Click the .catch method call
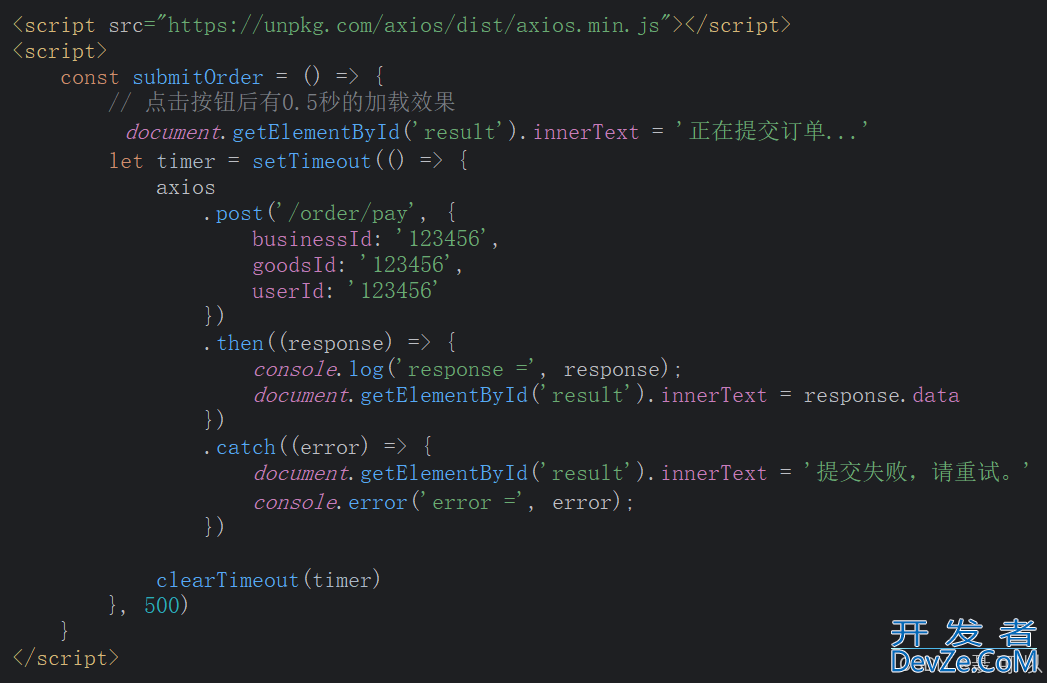 pos(240,447)
